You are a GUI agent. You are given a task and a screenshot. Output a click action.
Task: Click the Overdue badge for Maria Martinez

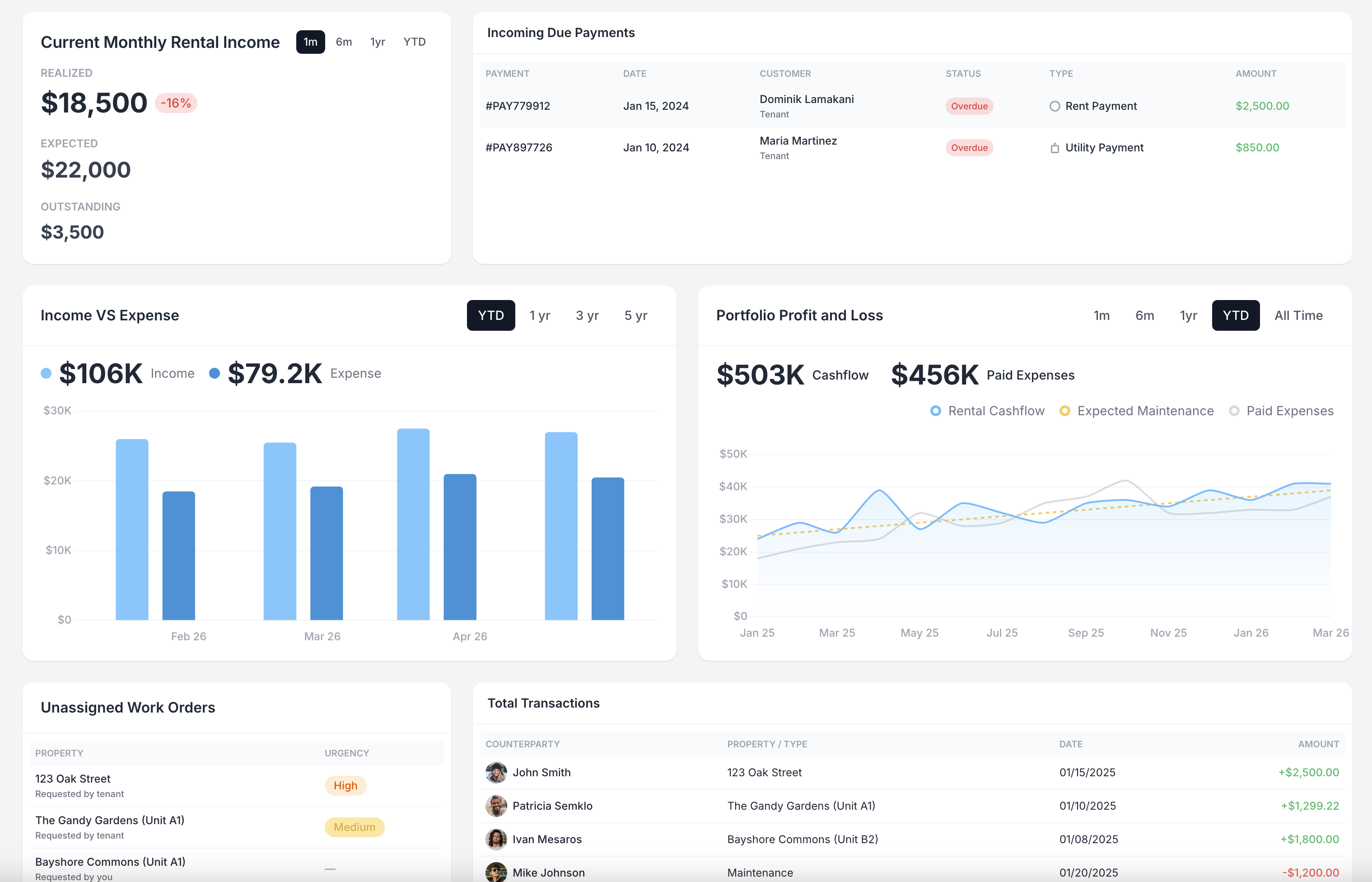pyautogui.click(x=969, y=147)
